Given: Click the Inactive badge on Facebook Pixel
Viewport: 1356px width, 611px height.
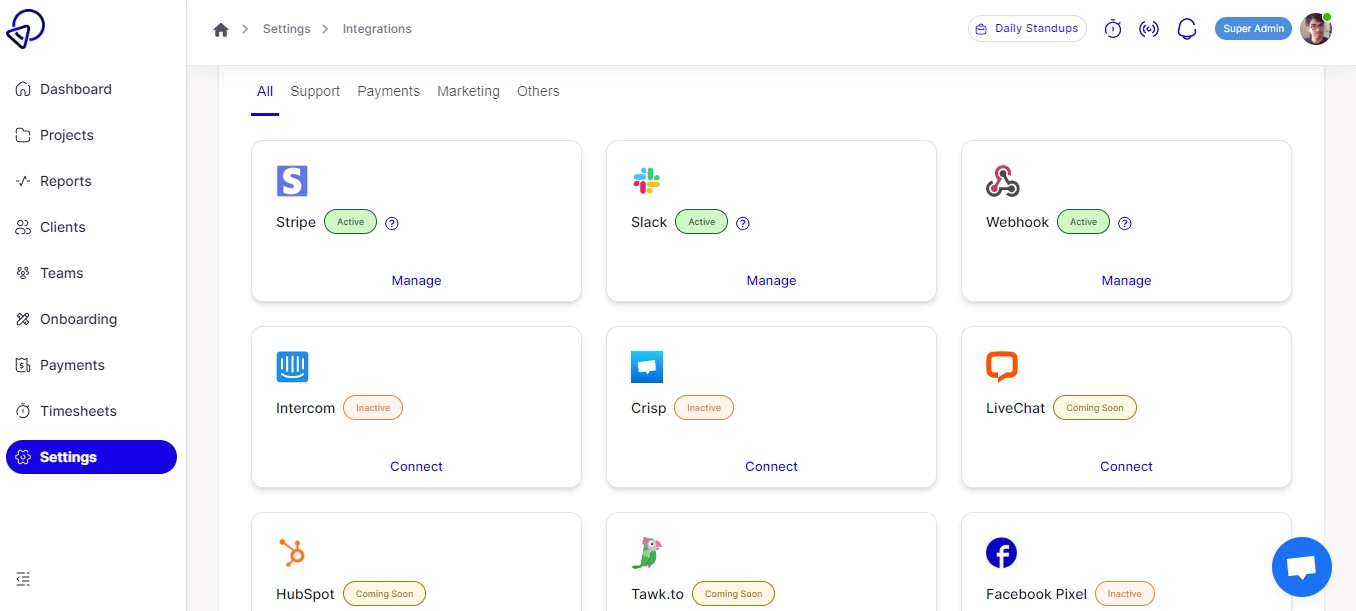Looking at the screenshot, I should 1125,594.
